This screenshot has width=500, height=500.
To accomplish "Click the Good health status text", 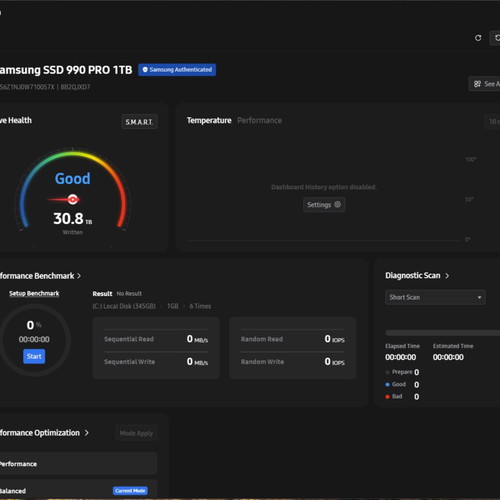I will [x=73, y=178].
